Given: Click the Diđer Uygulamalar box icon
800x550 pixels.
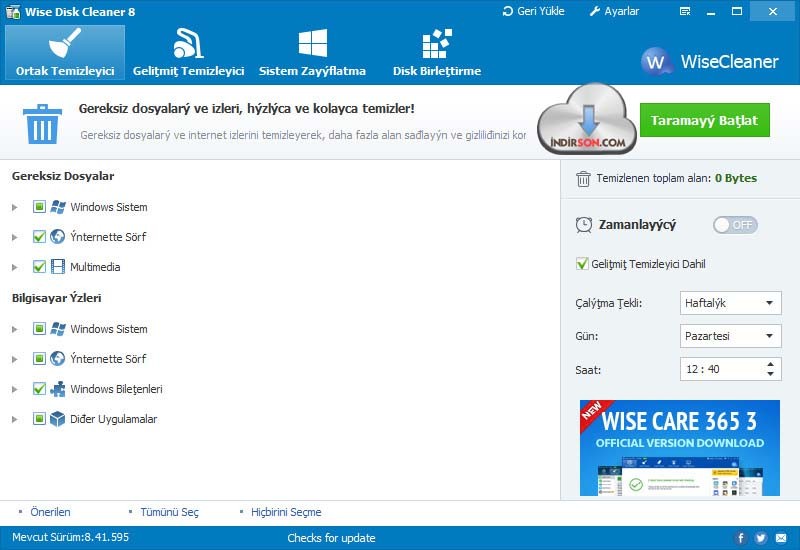Looking at the screenshot, I should click(58, 419).
